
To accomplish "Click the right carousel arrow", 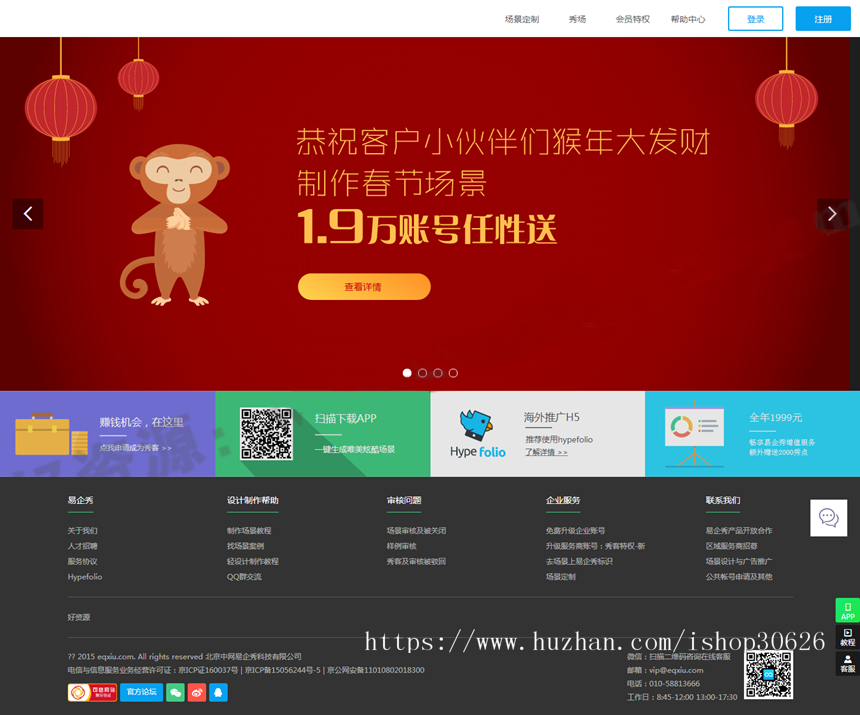I will click(x=832, y=213).
